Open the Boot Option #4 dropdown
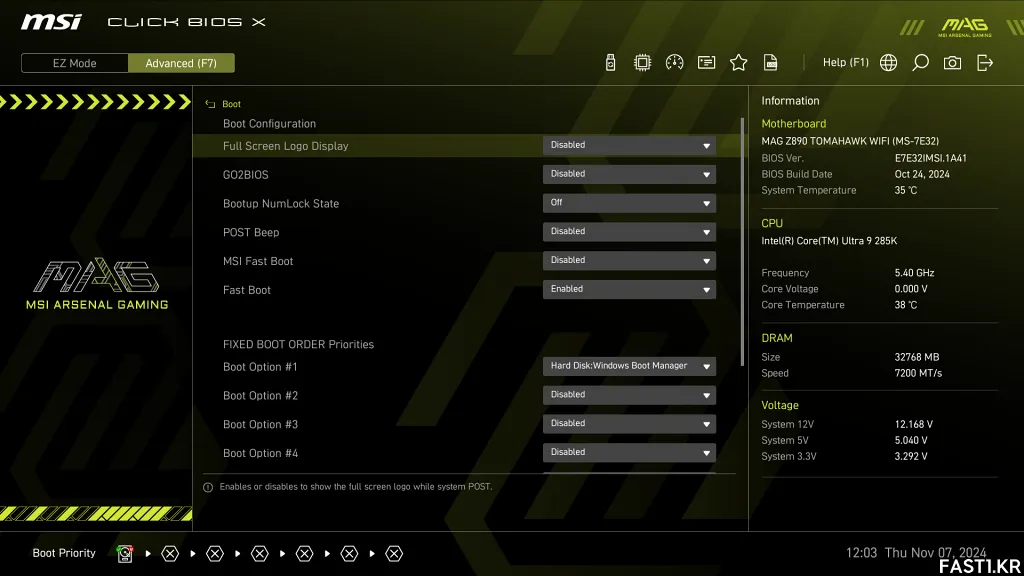The height and width of the screenshot is (576, 1024). (629, 453)
